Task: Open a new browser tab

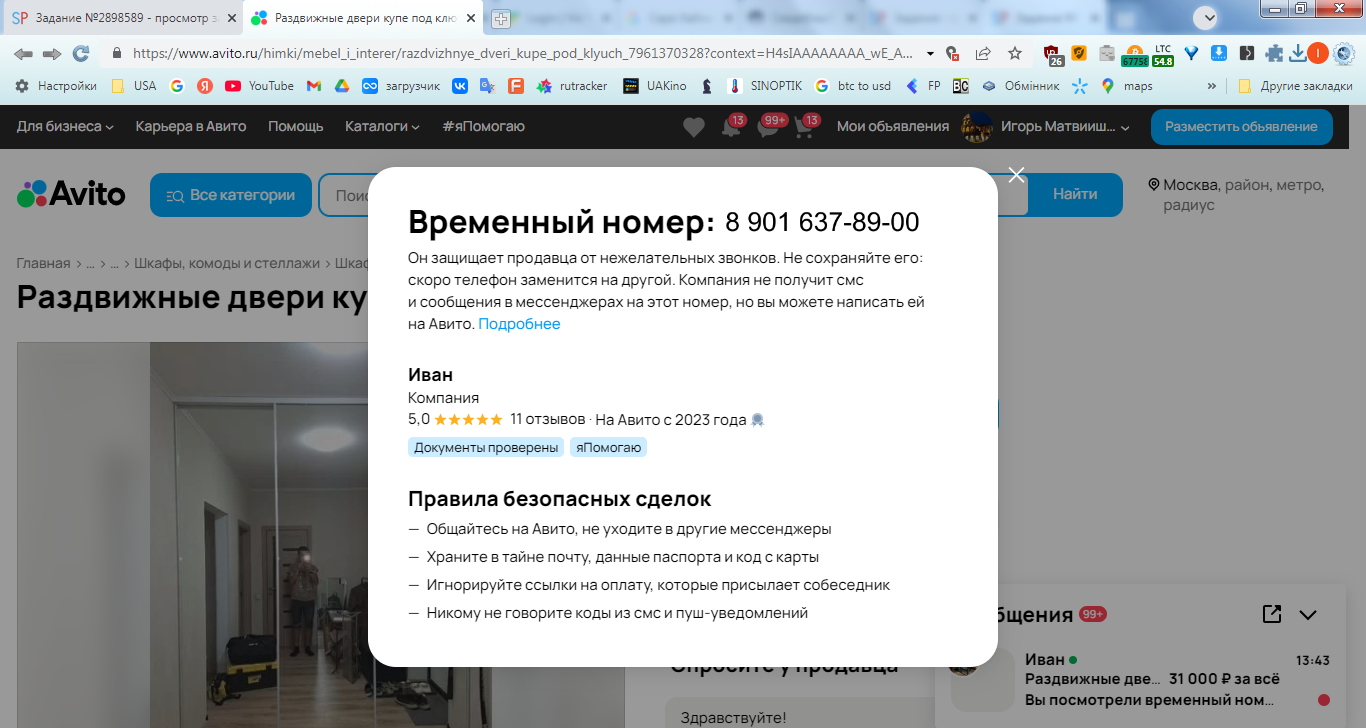Action: pyautogui.click(x=500, y=19)
